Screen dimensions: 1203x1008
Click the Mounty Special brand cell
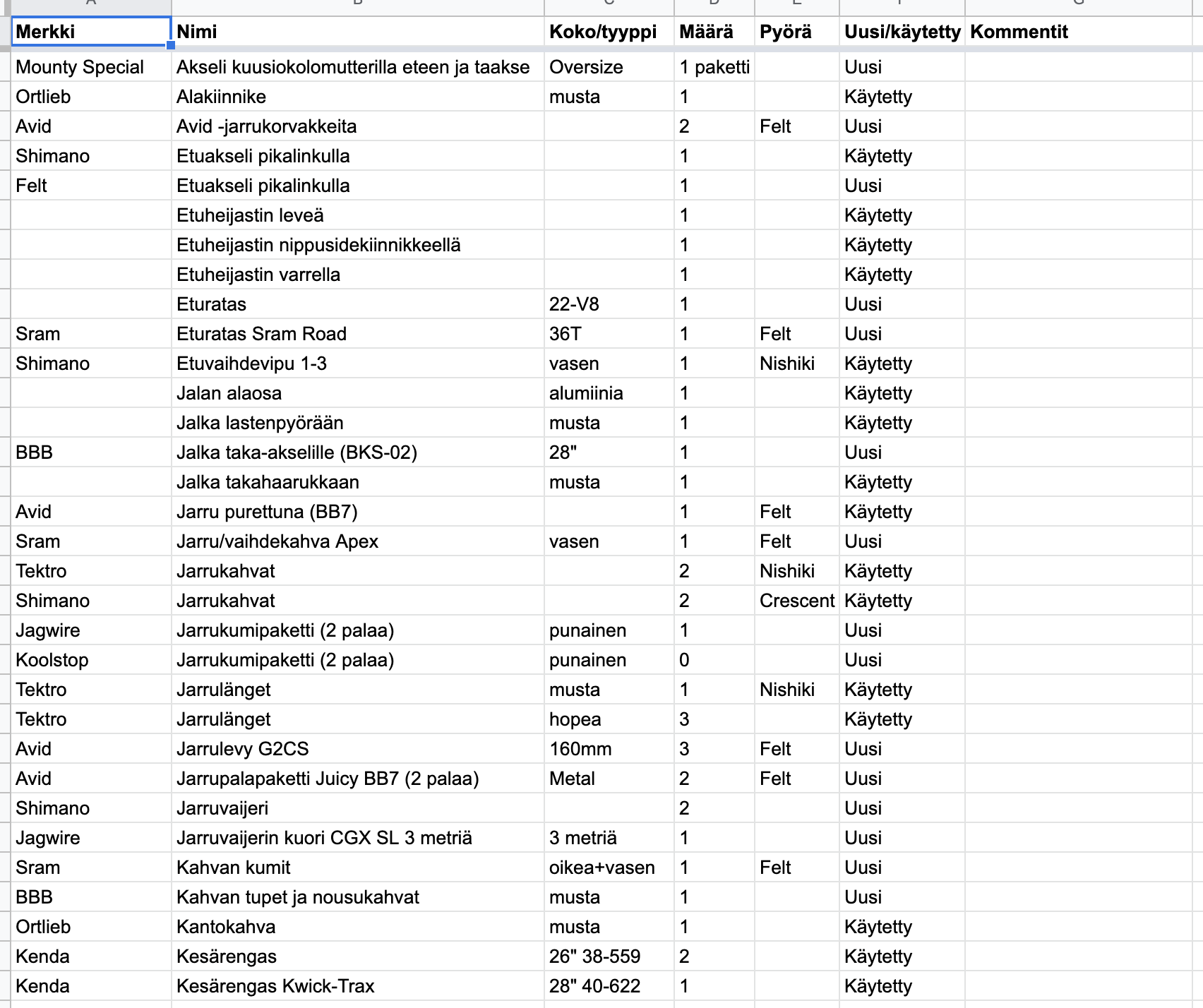pyautogui.click(x=91, y=67)
